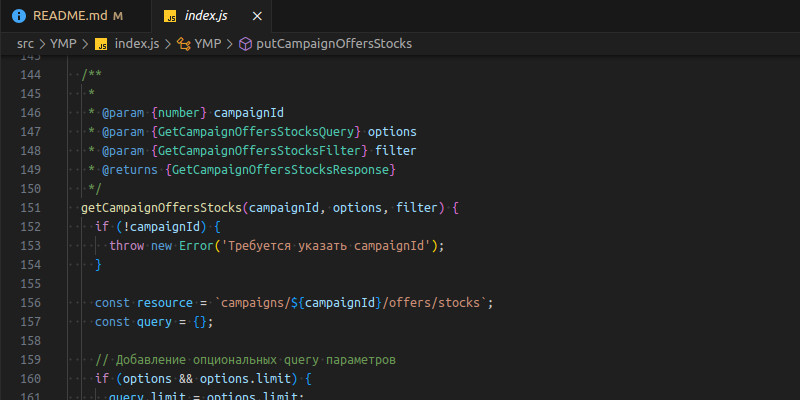Click the @returns tag on line 149
The width and height of the screenshot is (800, 400).
[x=130, y=170]
